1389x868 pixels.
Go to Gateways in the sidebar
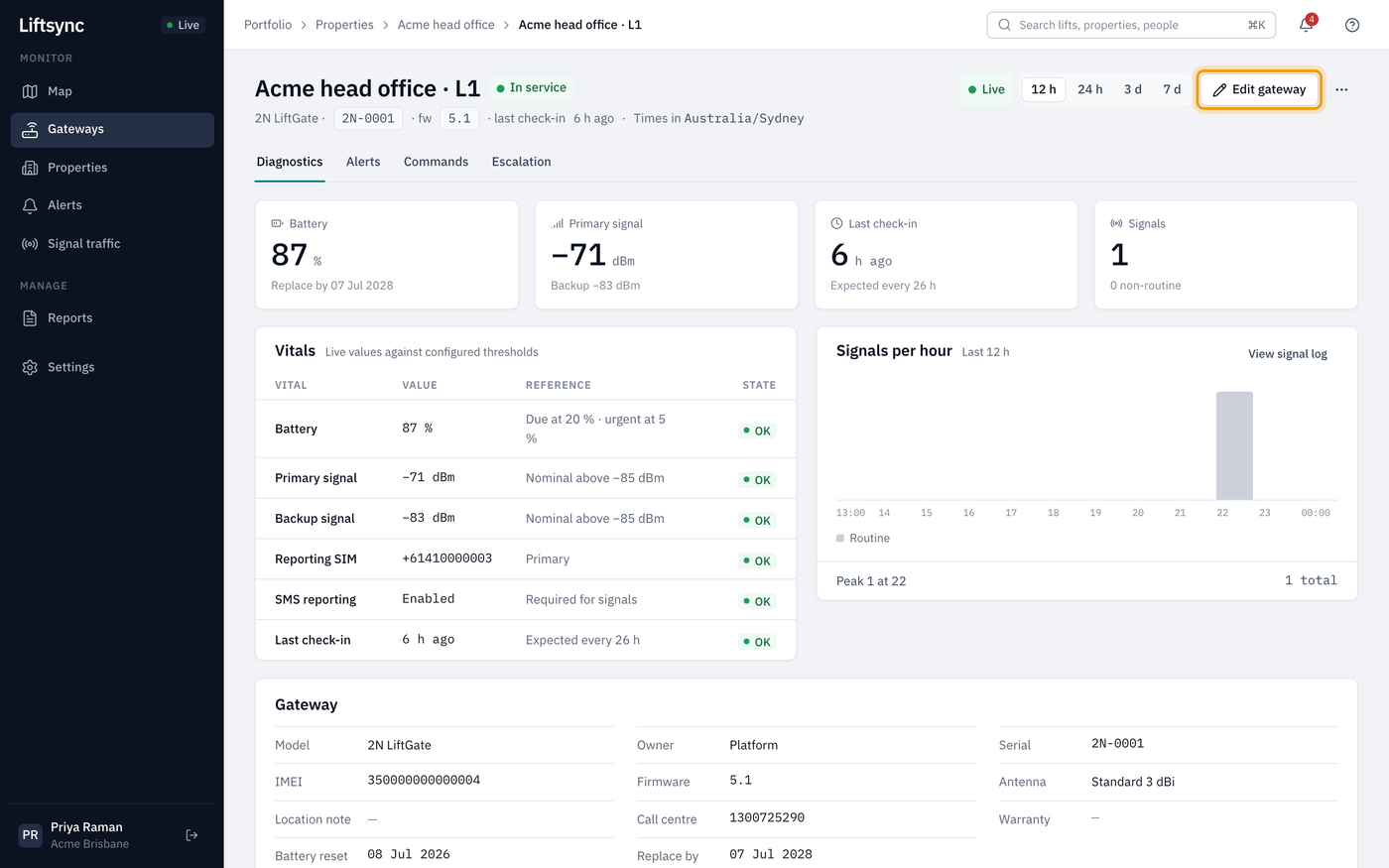[x=112, y=130]
